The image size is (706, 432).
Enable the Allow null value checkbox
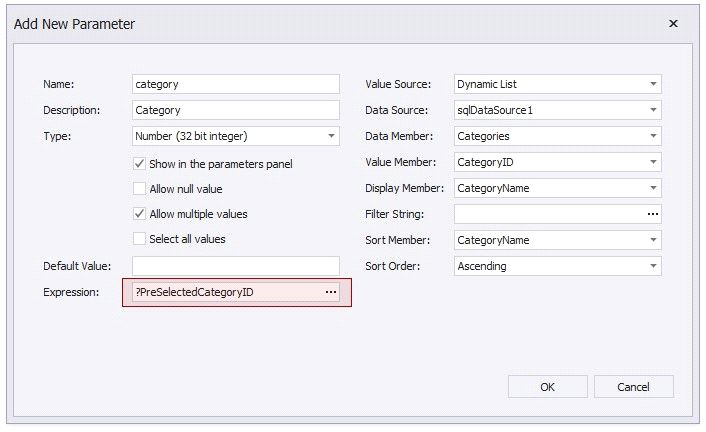point(140,189)
